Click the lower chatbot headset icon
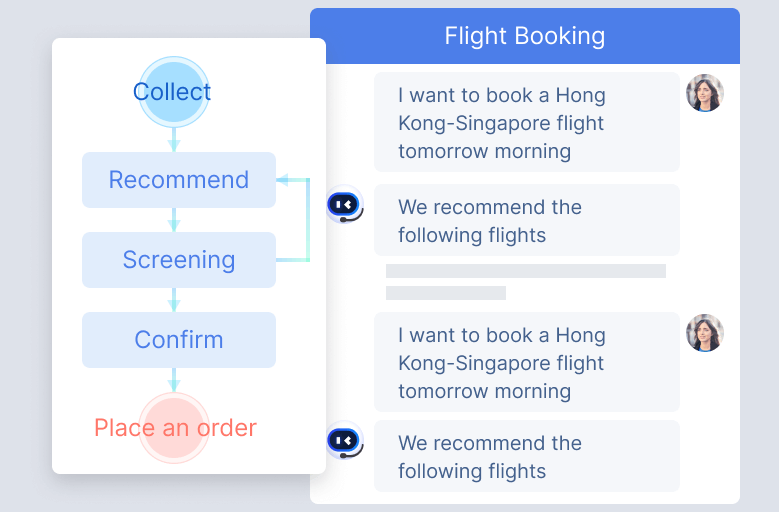 click(x=344, y=441)
